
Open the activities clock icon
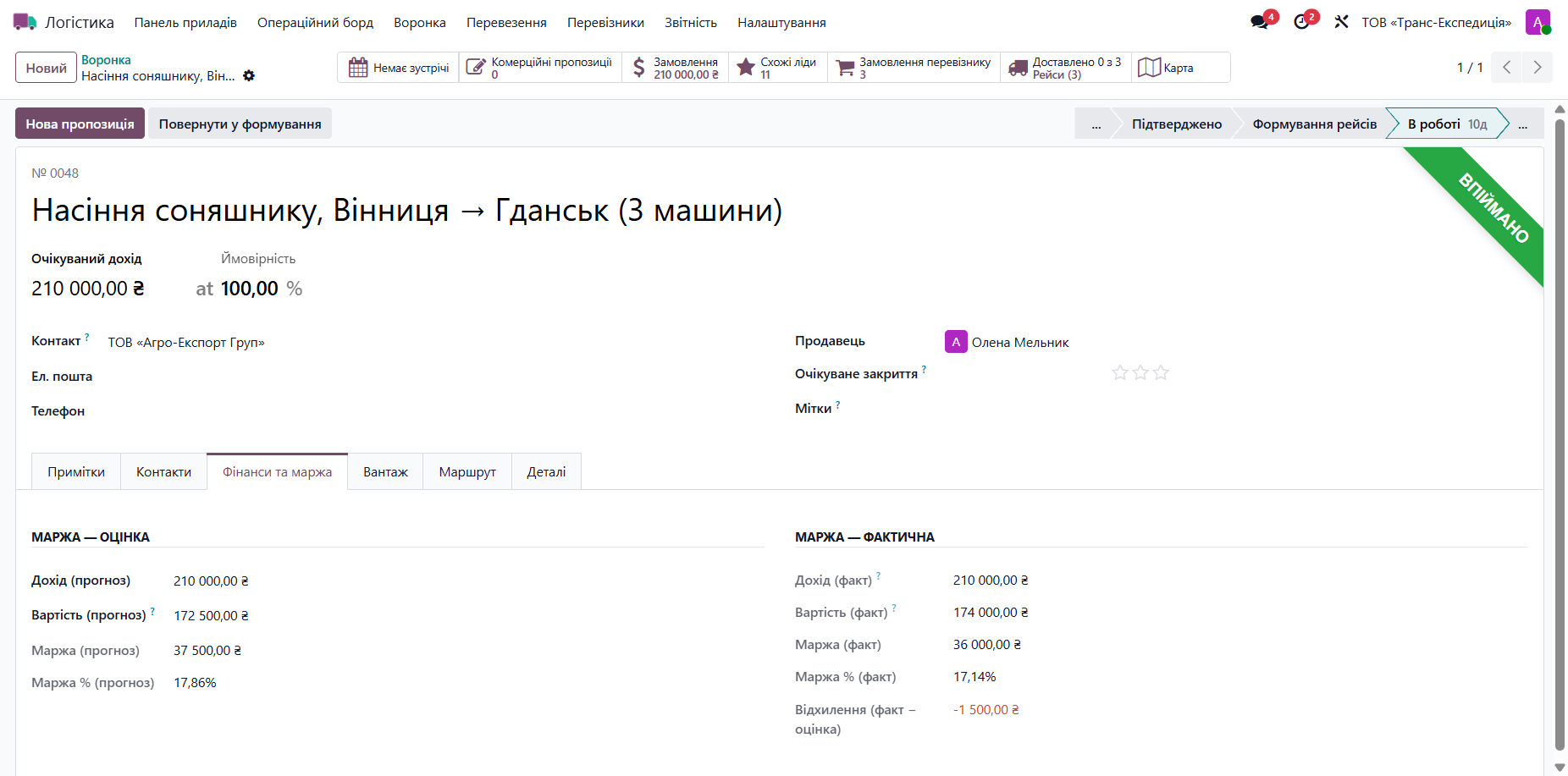(1302, 22)
